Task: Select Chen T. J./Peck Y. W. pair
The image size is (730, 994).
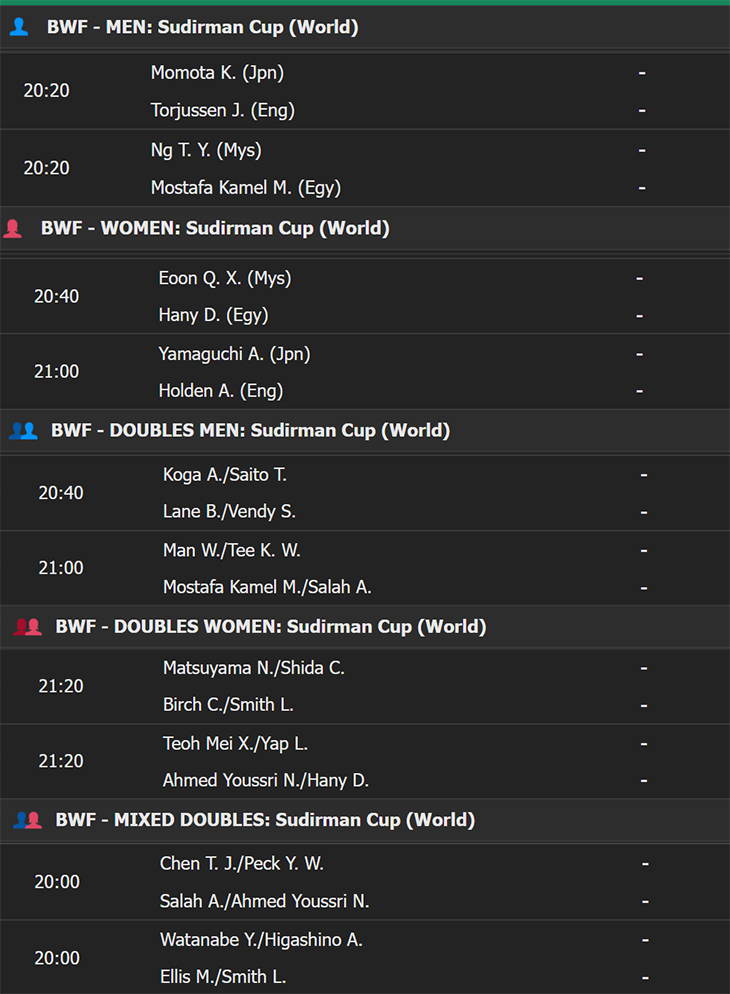Action: click(241, 863)
